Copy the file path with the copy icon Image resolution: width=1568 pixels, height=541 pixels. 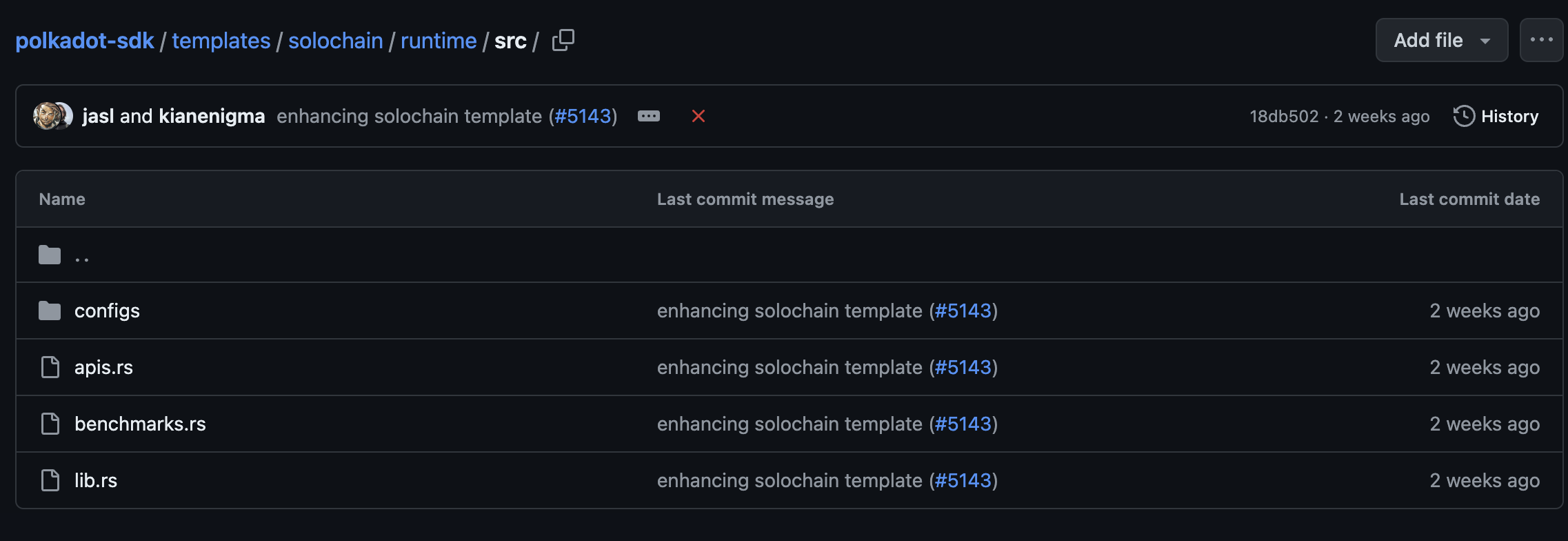563,40
